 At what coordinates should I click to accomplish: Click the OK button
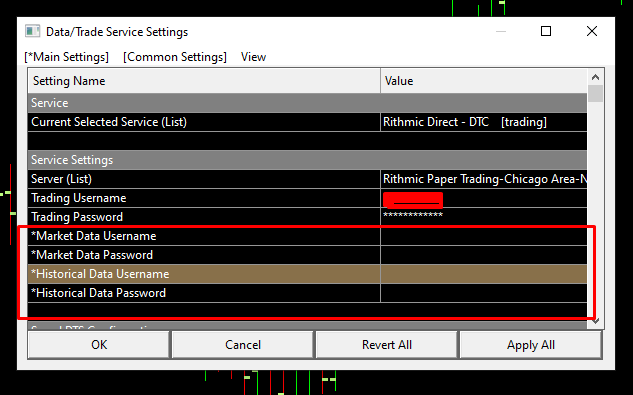point(99,345)
